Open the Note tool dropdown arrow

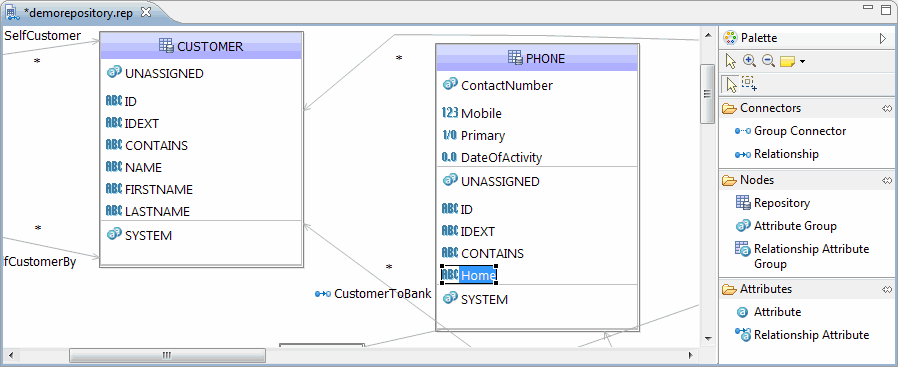click(802, 62)
